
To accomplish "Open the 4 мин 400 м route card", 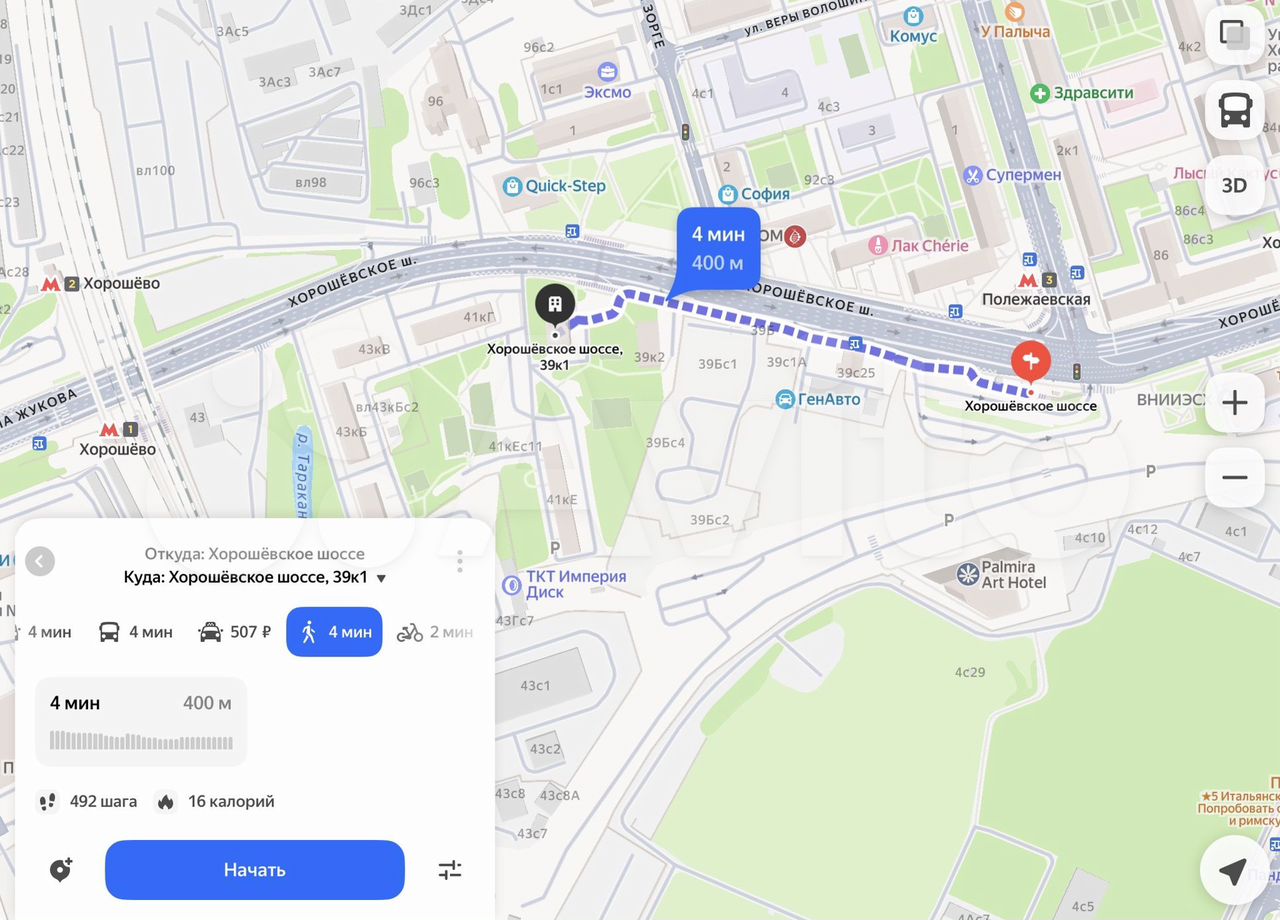I will 141,722.
